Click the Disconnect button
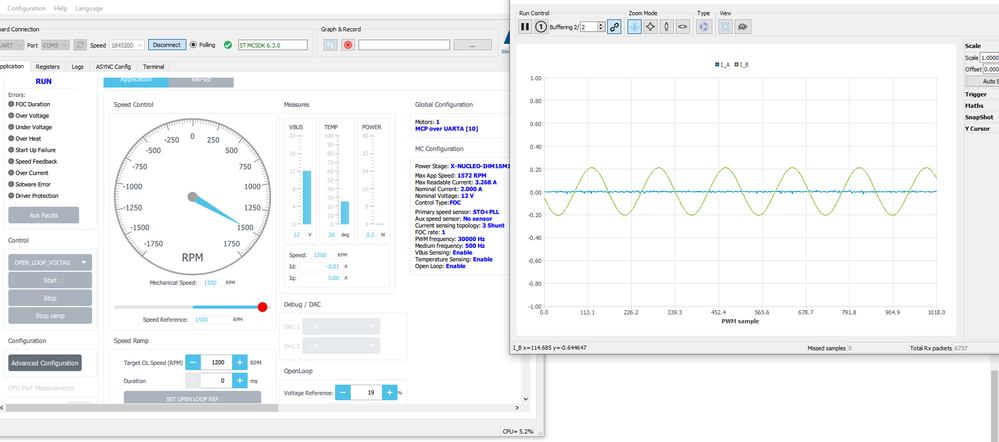Viewport: 999px width, 442px height. (x=167, y=45)
